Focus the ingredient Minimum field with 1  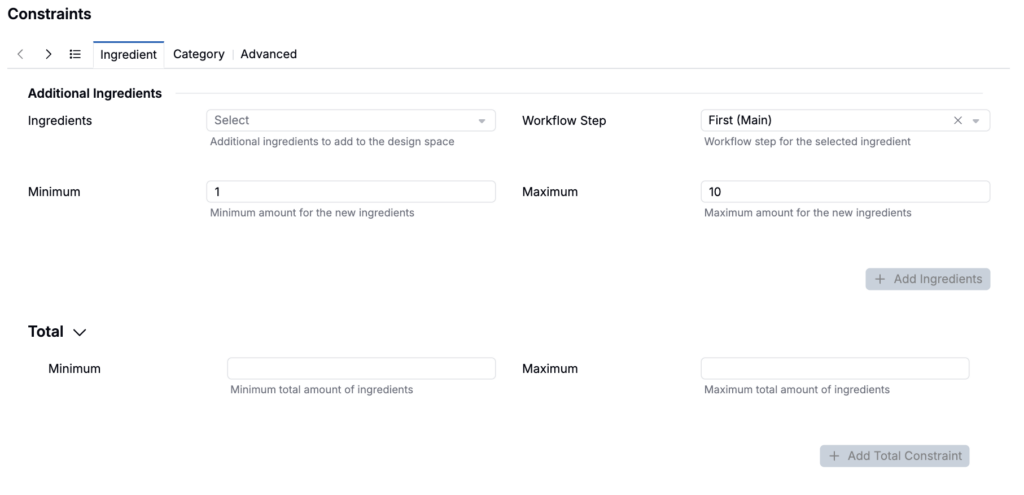[351, 192]
